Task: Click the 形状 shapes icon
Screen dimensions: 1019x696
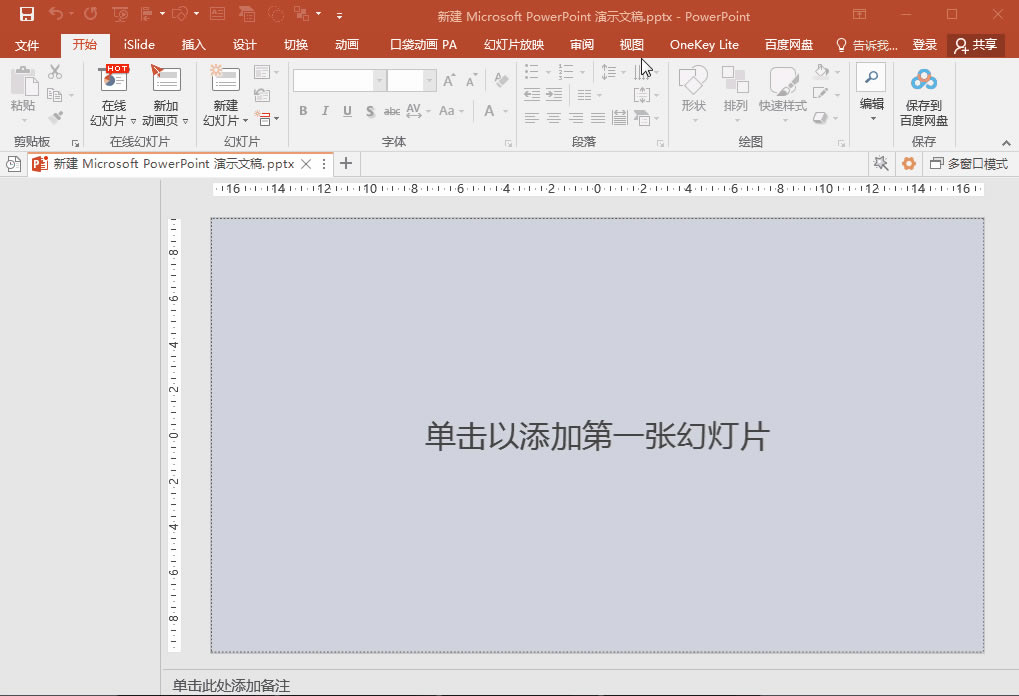Action: (693, 81)
